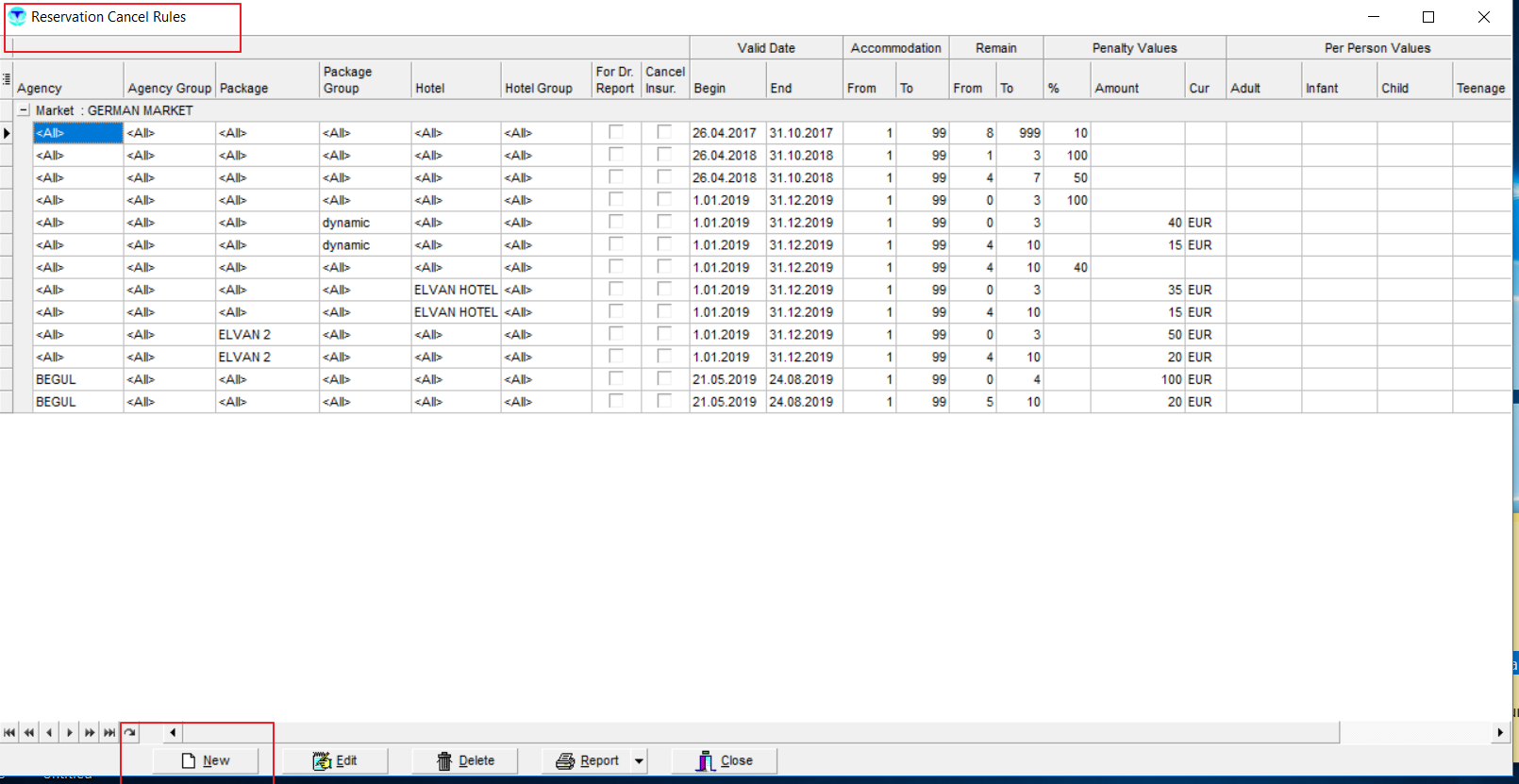Click the refresh arrow in navigator bar
Viewport: 1519px width, 784px height.
point(130,732)
